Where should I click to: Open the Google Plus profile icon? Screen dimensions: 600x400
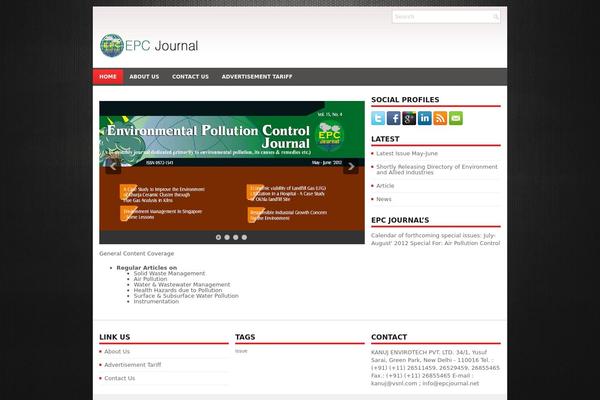click(x=409, y=118)
